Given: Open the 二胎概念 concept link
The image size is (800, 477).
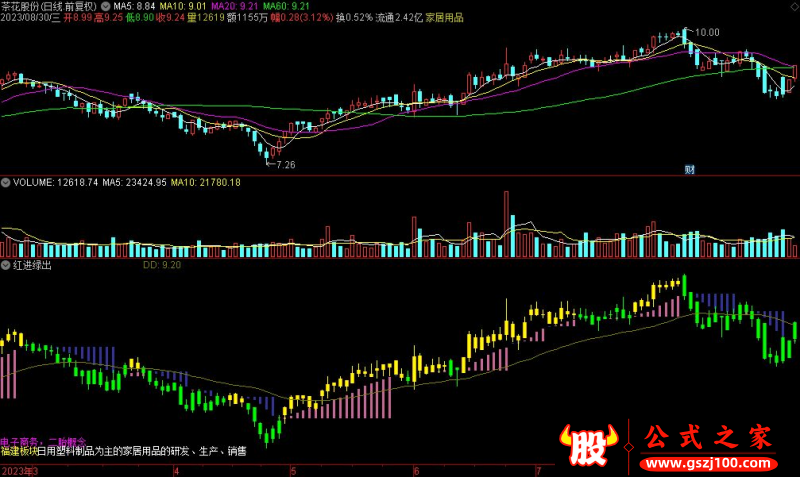Looking at the screenshot, I should tap(67, 442).
